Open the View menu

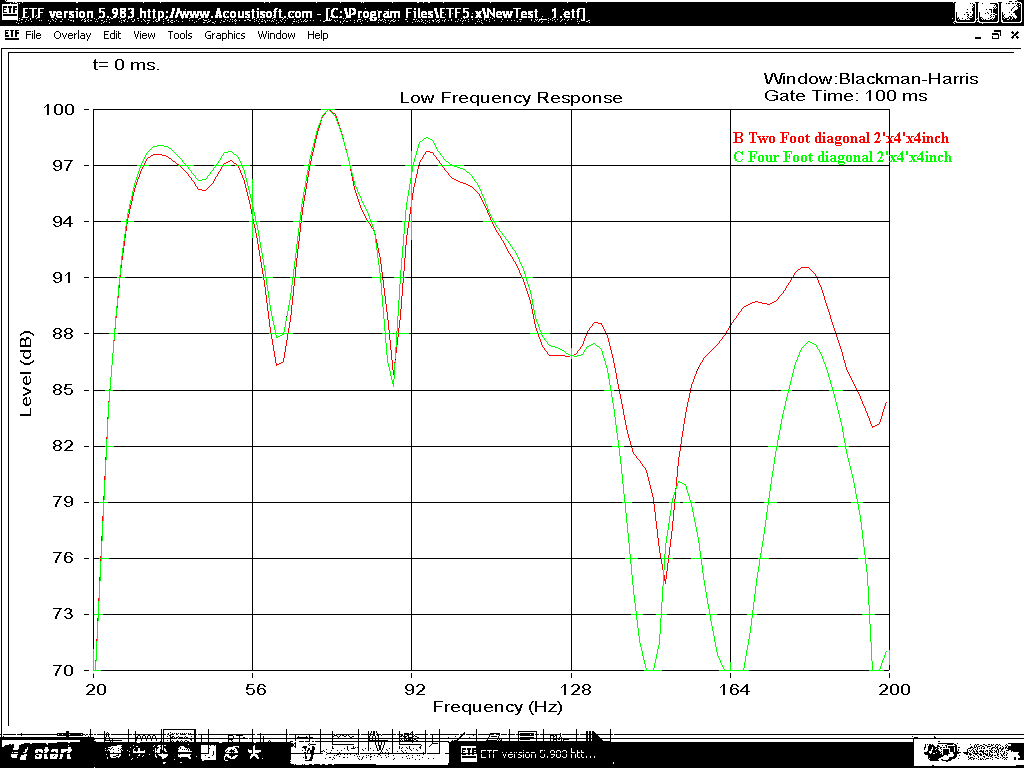click(x=144, y=35)
